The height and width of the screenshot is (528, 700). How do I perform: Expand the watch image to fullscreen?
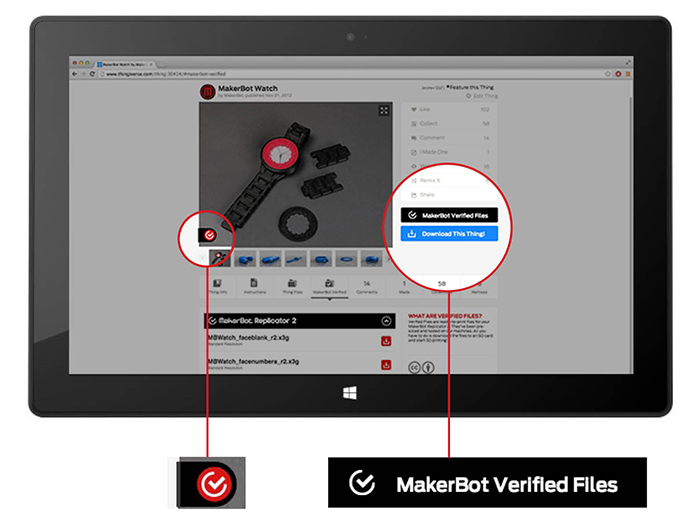coord(384,110)
